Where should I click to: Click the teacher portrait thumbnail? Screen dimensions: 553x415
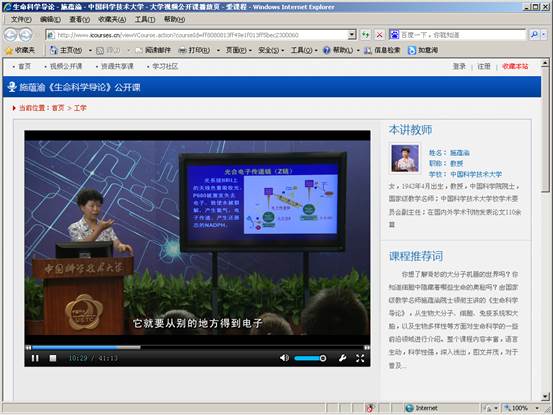(405, 159)
